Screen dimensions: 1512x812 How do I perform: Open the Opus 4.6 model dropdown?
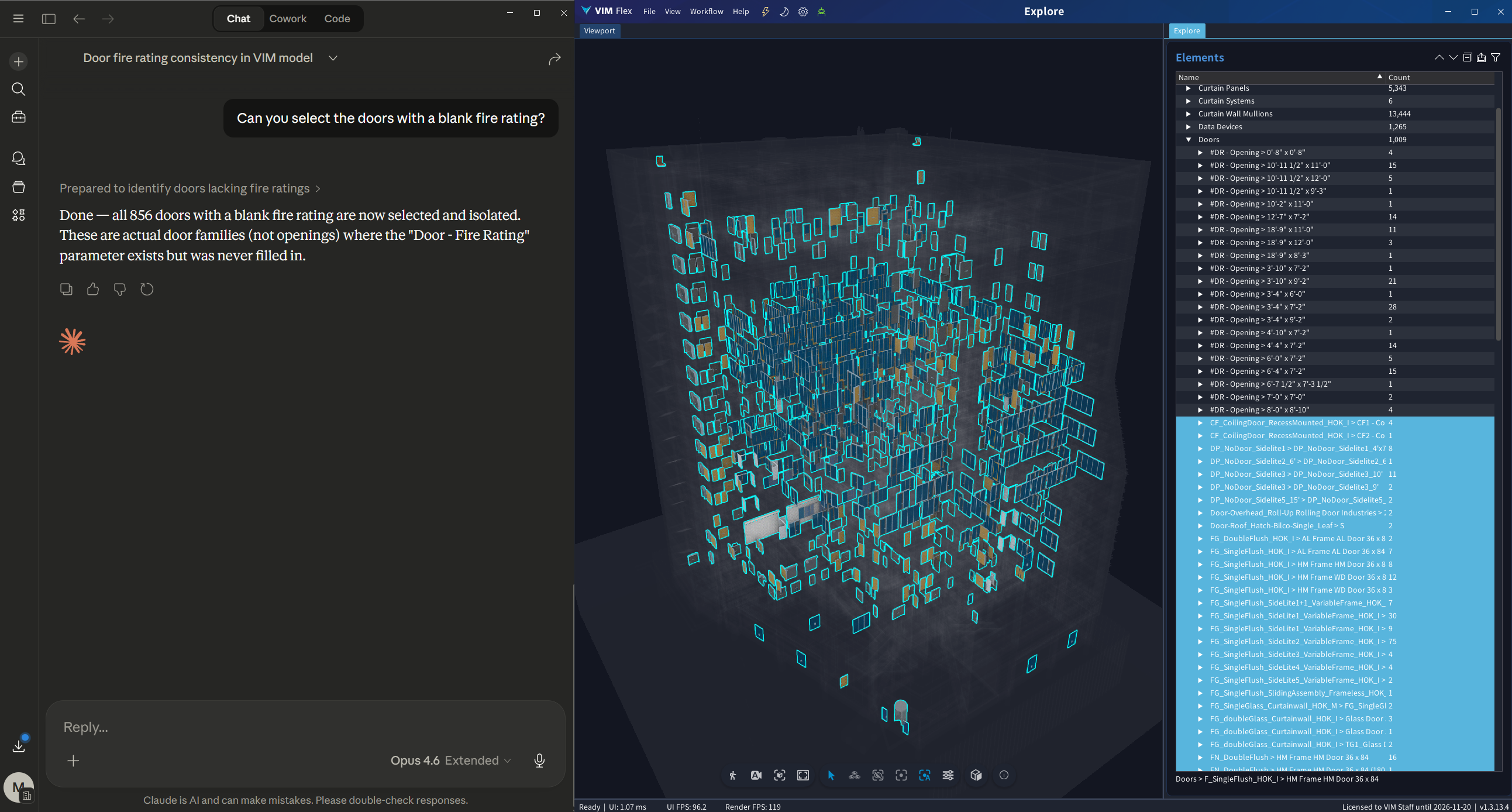(450, 761)
